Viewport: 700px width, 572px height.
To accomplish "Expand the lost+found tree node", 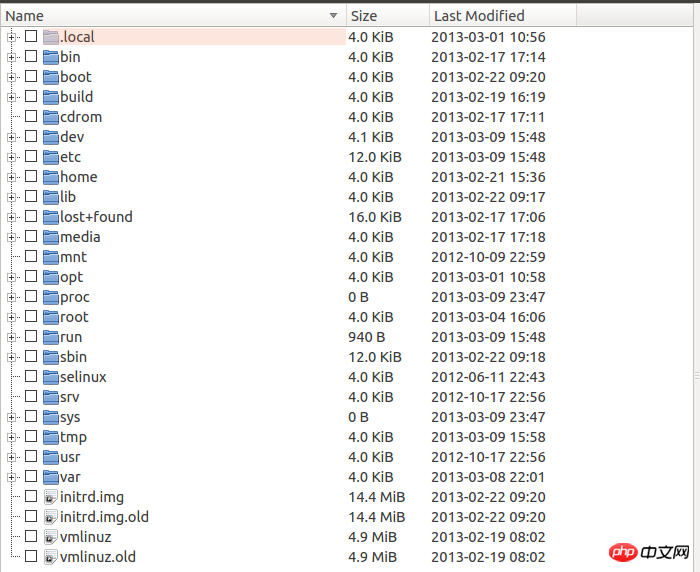I will click(x=11, y=217).
